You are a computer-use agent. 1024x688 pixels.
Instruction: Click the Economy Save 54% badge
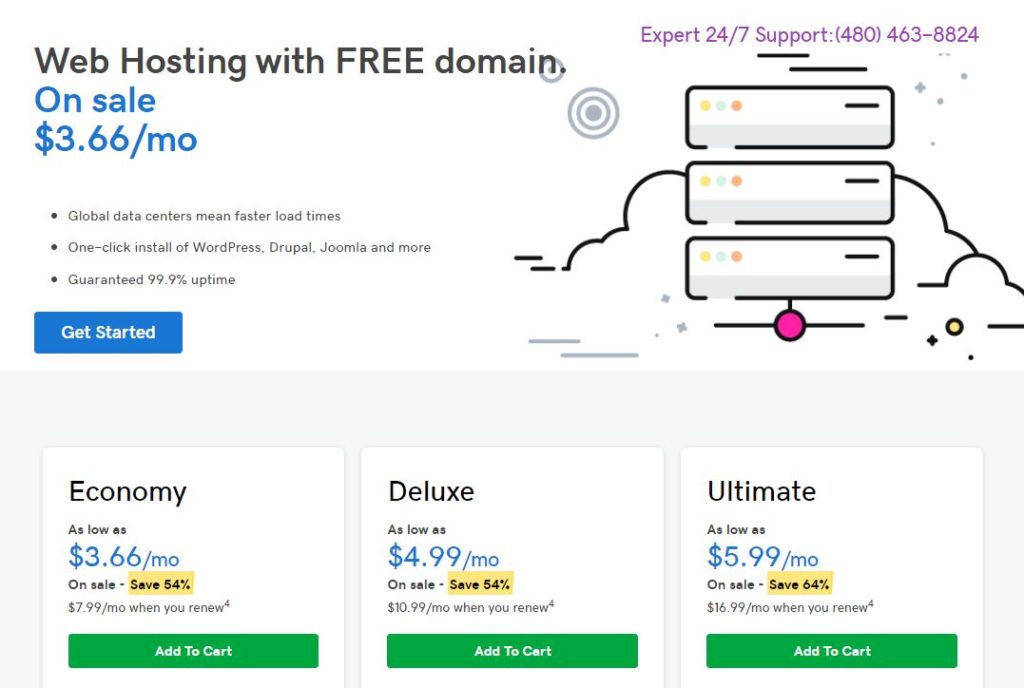tap(160, 584)
